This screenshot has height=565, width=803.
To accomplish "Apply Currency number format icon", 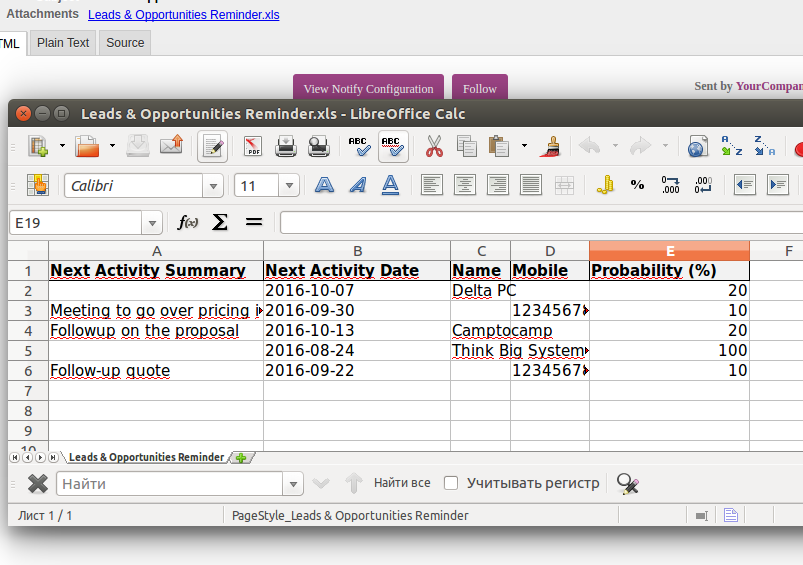I will pyautogui.click(x=605, y=184).
